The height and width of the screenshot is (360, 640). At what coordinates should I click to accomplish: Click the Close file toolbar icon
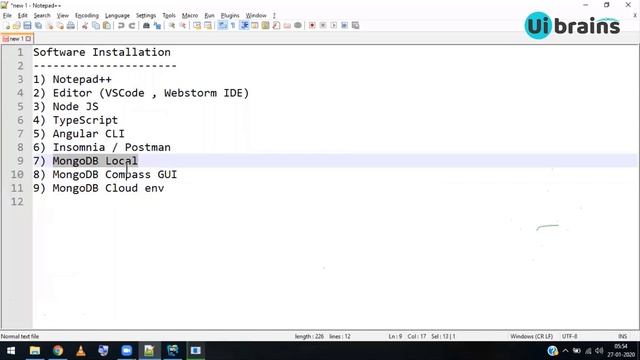[x=49, y=25]
